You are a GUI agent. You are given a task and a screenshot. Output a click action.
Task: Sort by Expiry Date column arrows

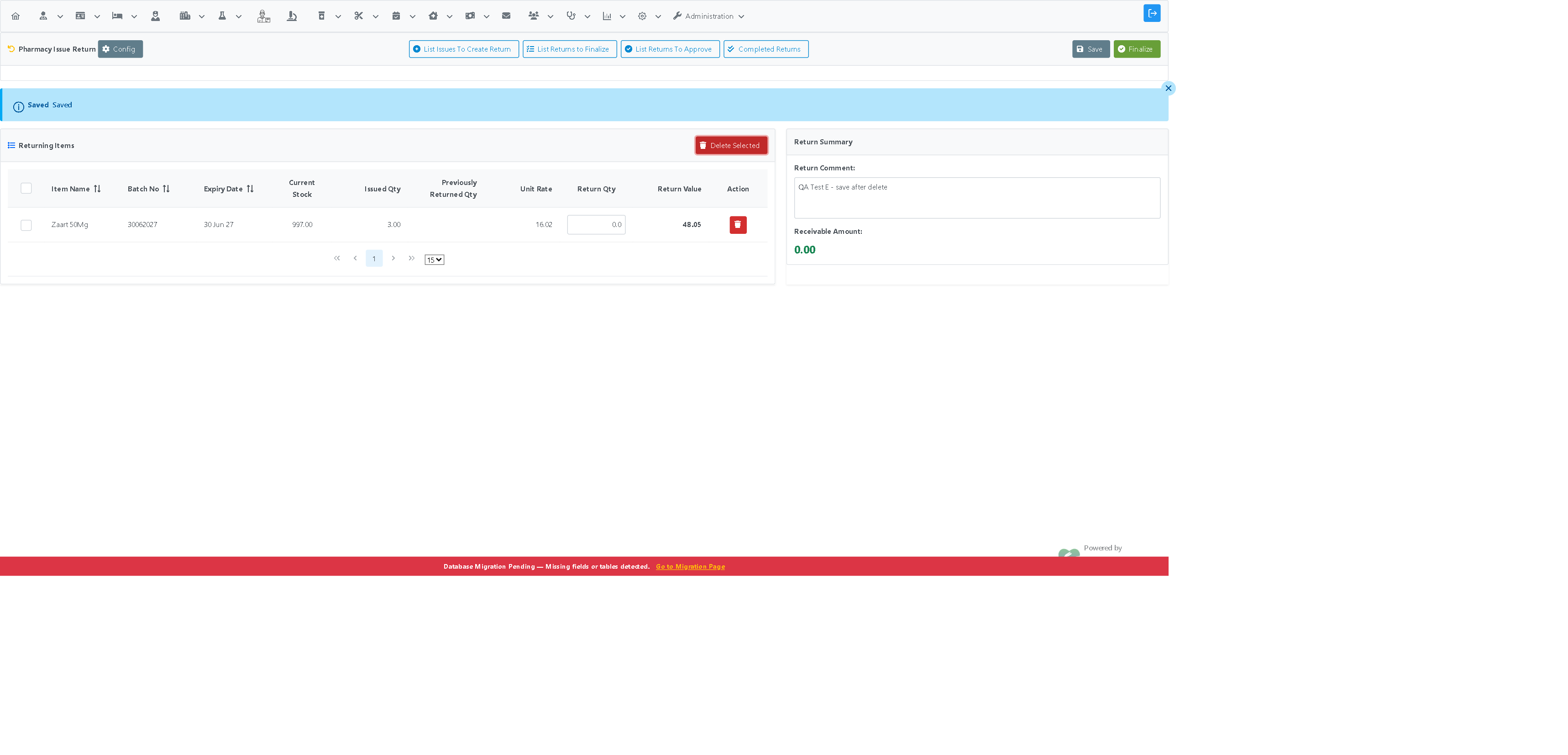pos(250,189)
